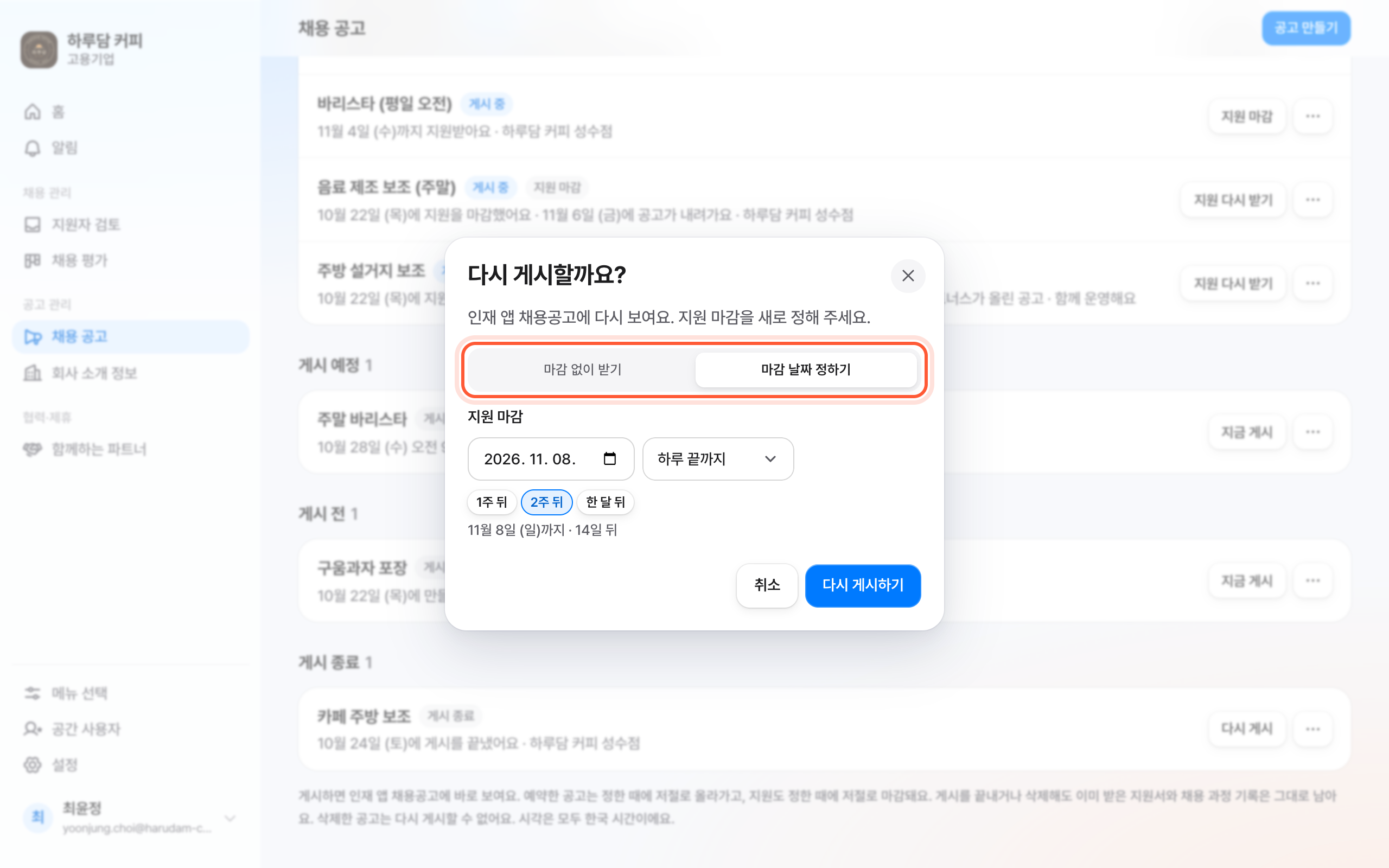The width and height of the screenshot is (1389, 868).
Task: Click the 구움과자 포장 posting title
Action: 362,568
